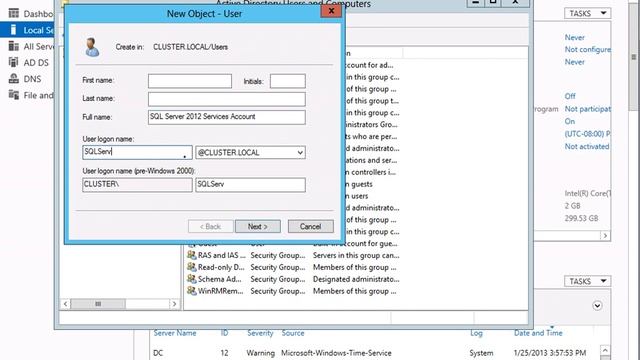Screen dimensions: 640x360
Task: Open the upper TASKS dropdown in Server Manager
Action: 587,13
